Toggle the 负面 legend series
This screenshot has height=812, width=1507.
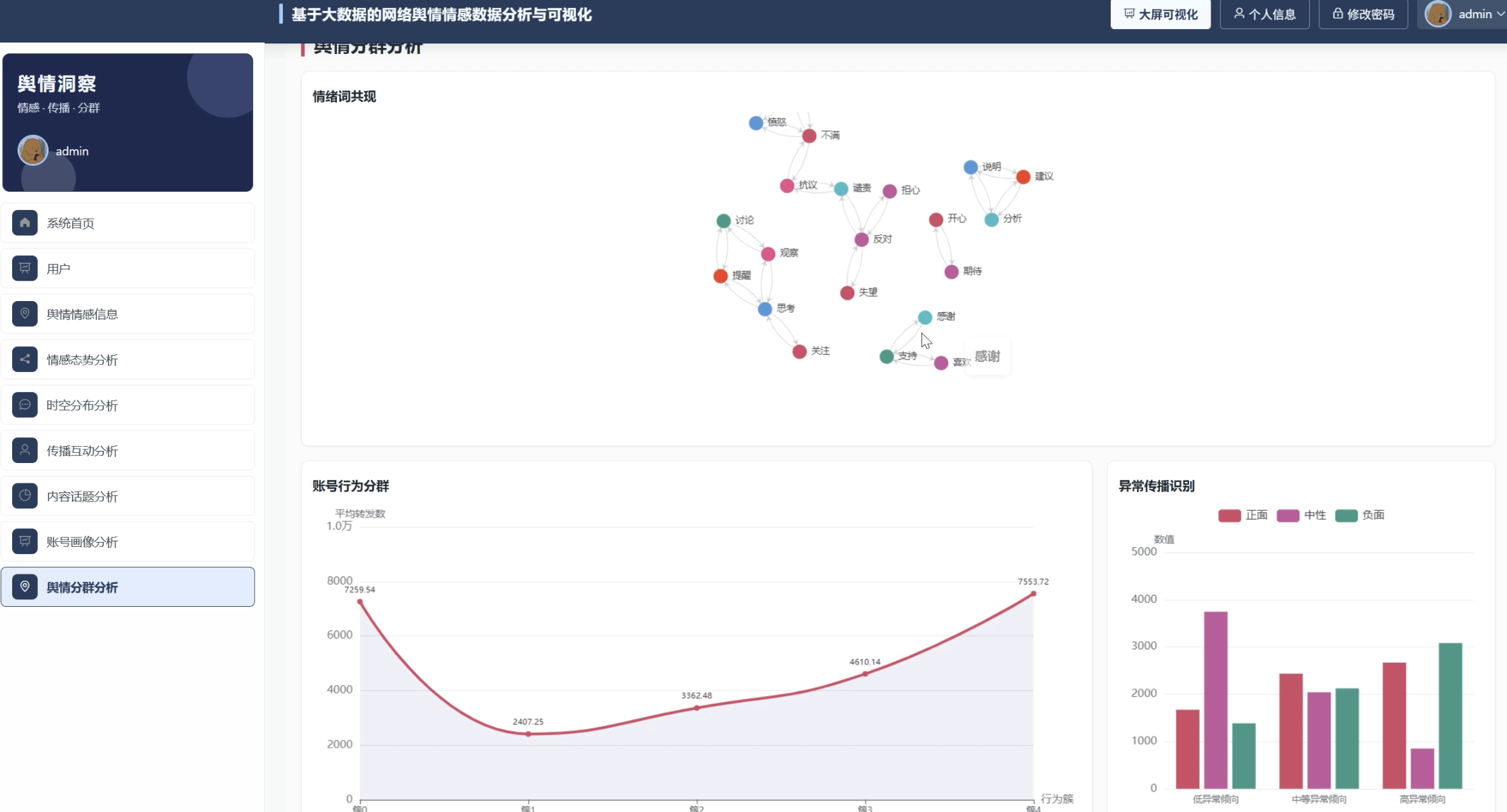click(1360, 515)
